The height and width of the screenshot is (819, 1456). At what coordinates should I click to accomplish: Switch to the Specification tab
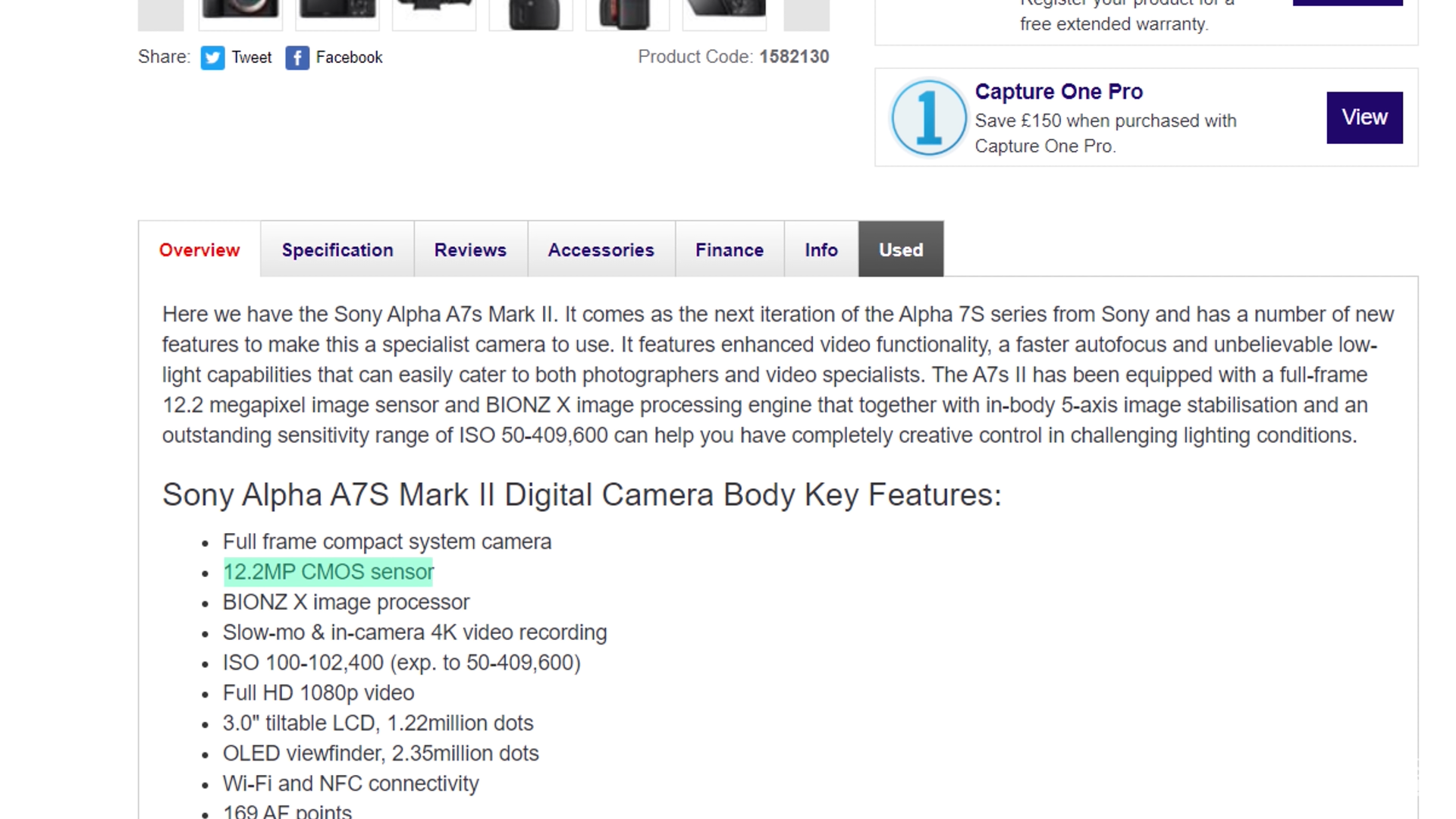point(337,249)
